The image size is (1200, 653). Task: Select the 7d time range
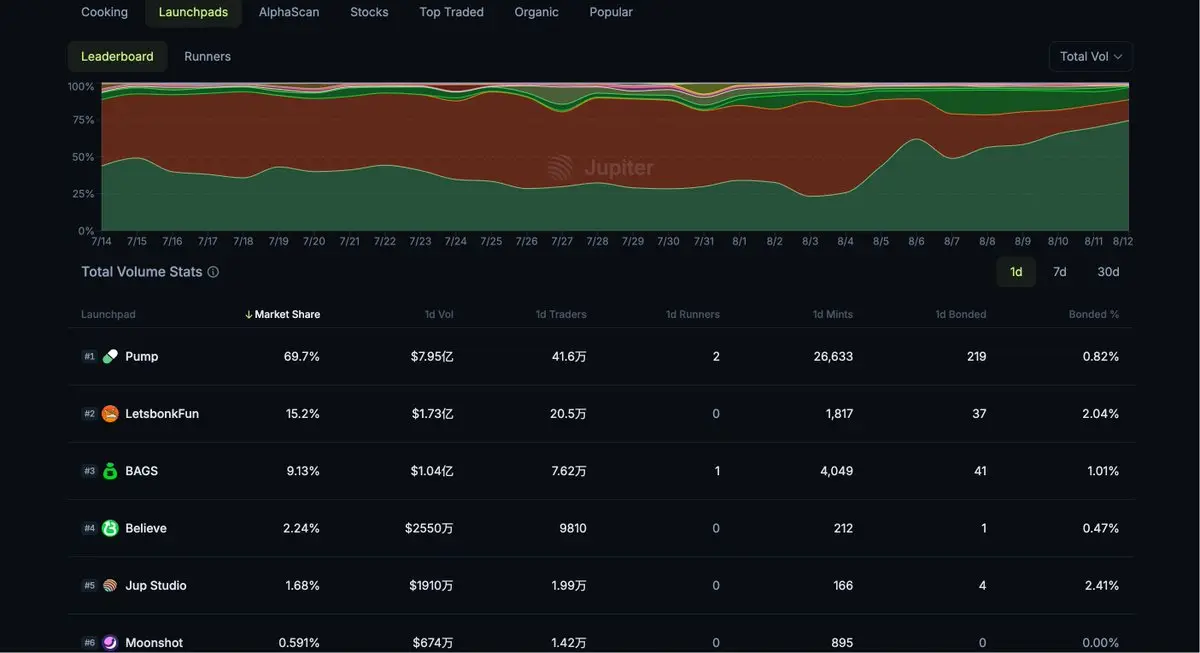click(x=1059, y=272)
